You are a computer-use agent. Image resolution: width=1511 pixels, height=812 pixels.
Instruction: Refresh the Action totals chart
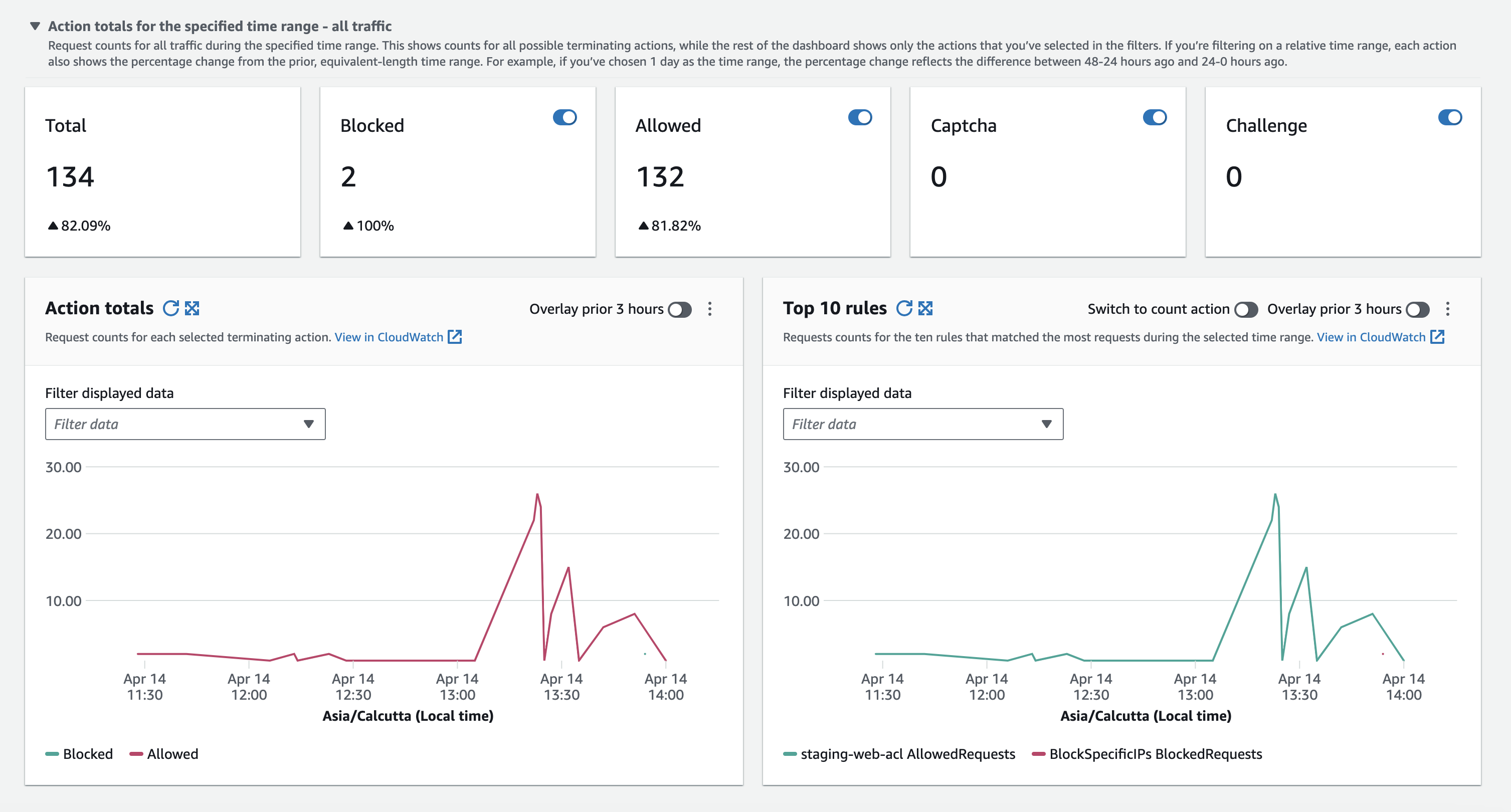click(x=170, y=308)
